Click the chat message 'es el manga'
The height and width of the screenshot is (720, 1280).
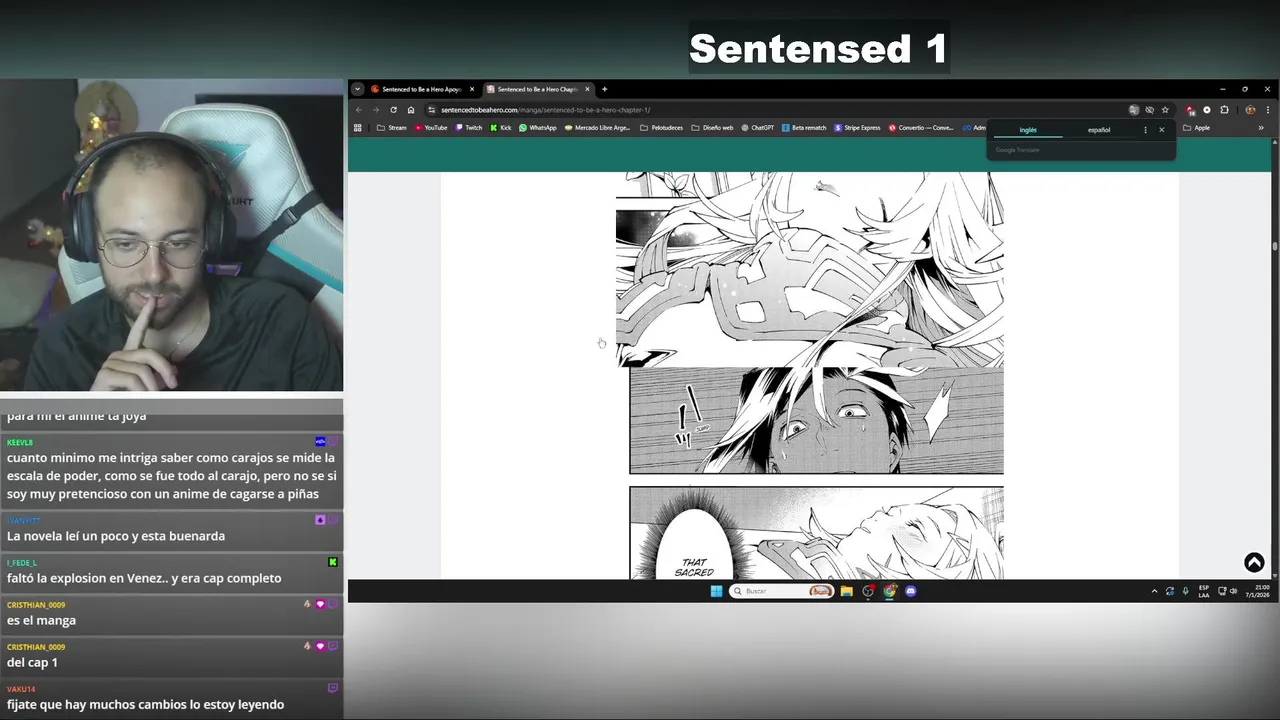[x=41, y=620]
